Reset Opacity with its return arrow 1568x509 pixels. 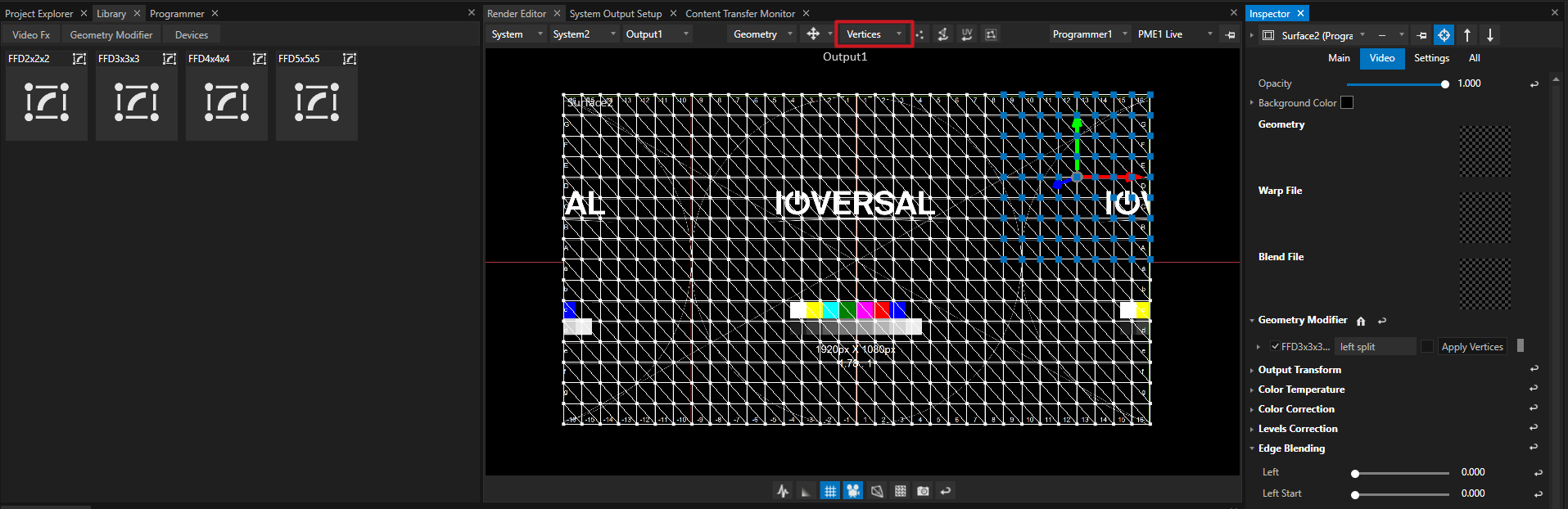click(x=1534, y=83)
